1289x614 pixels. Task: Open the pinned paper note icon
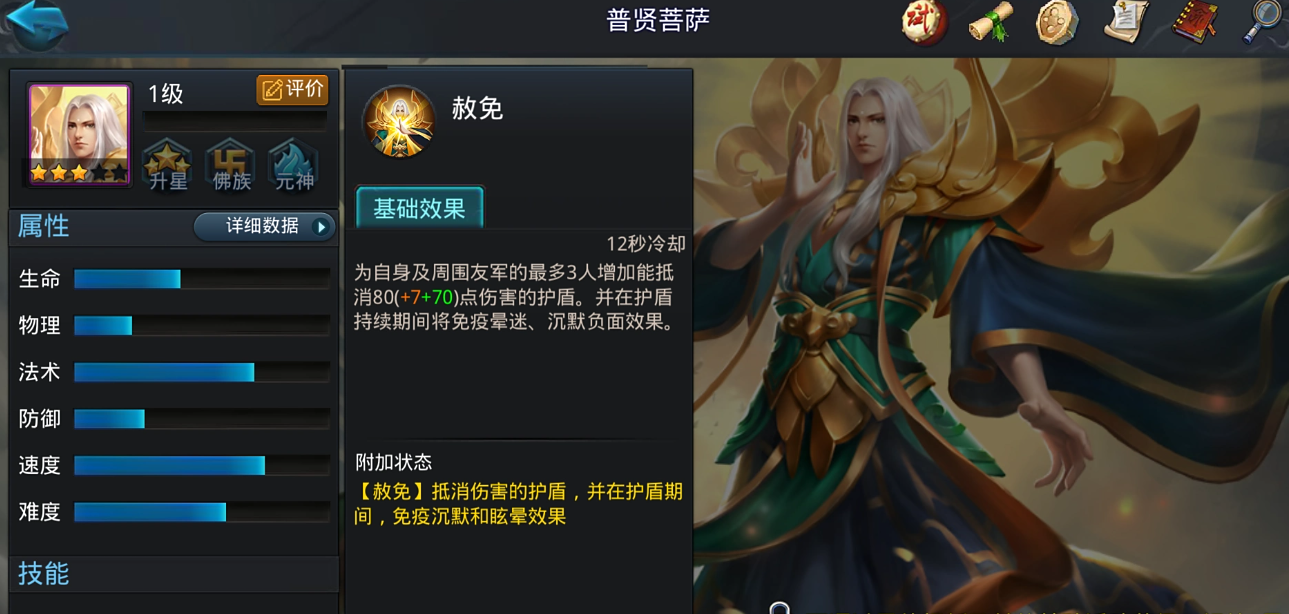pyautogui.click(x=1126, y=22)
